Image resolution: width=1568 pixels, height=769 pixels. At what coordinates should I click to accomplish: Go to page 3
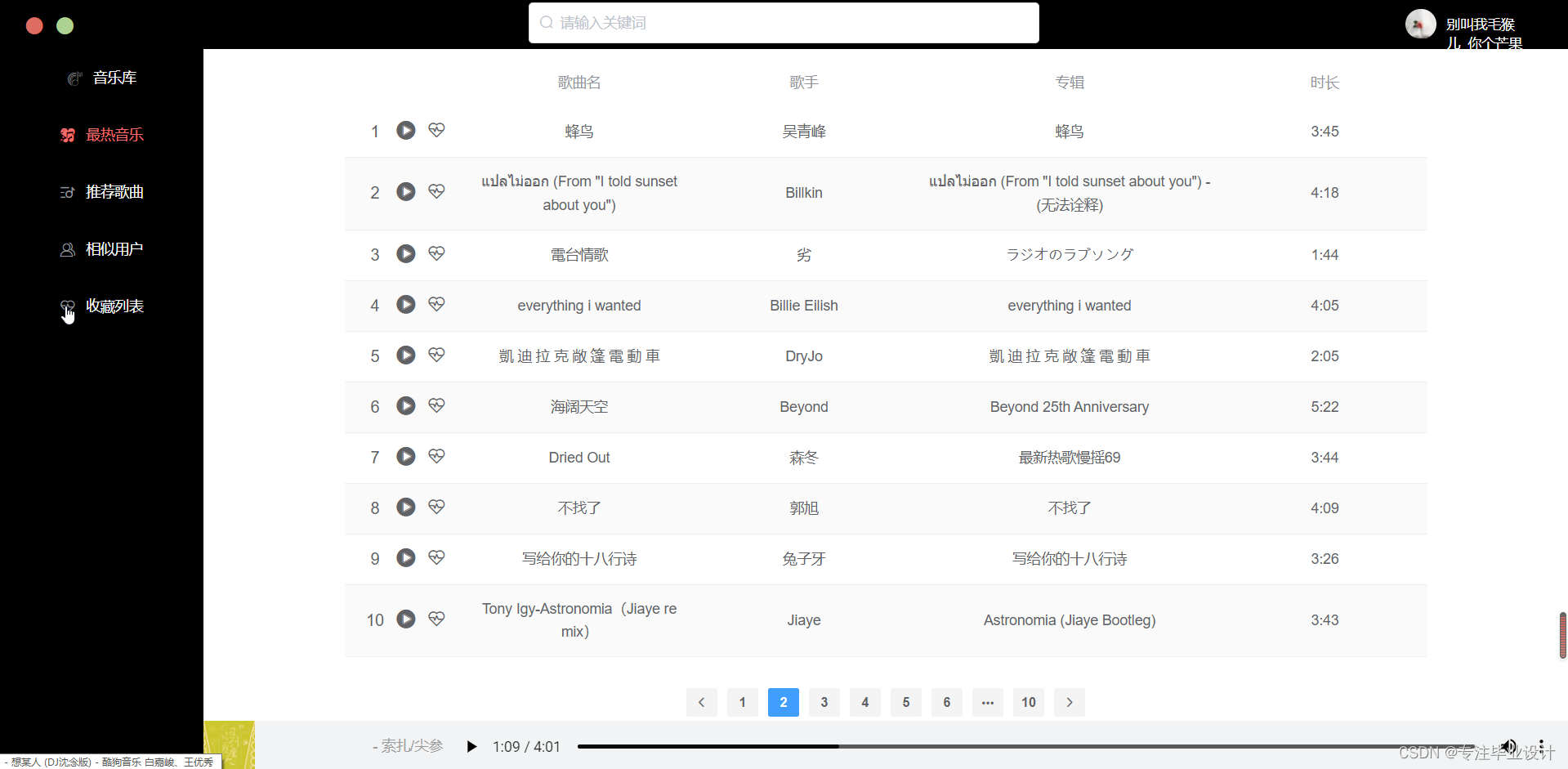(824, 702)
